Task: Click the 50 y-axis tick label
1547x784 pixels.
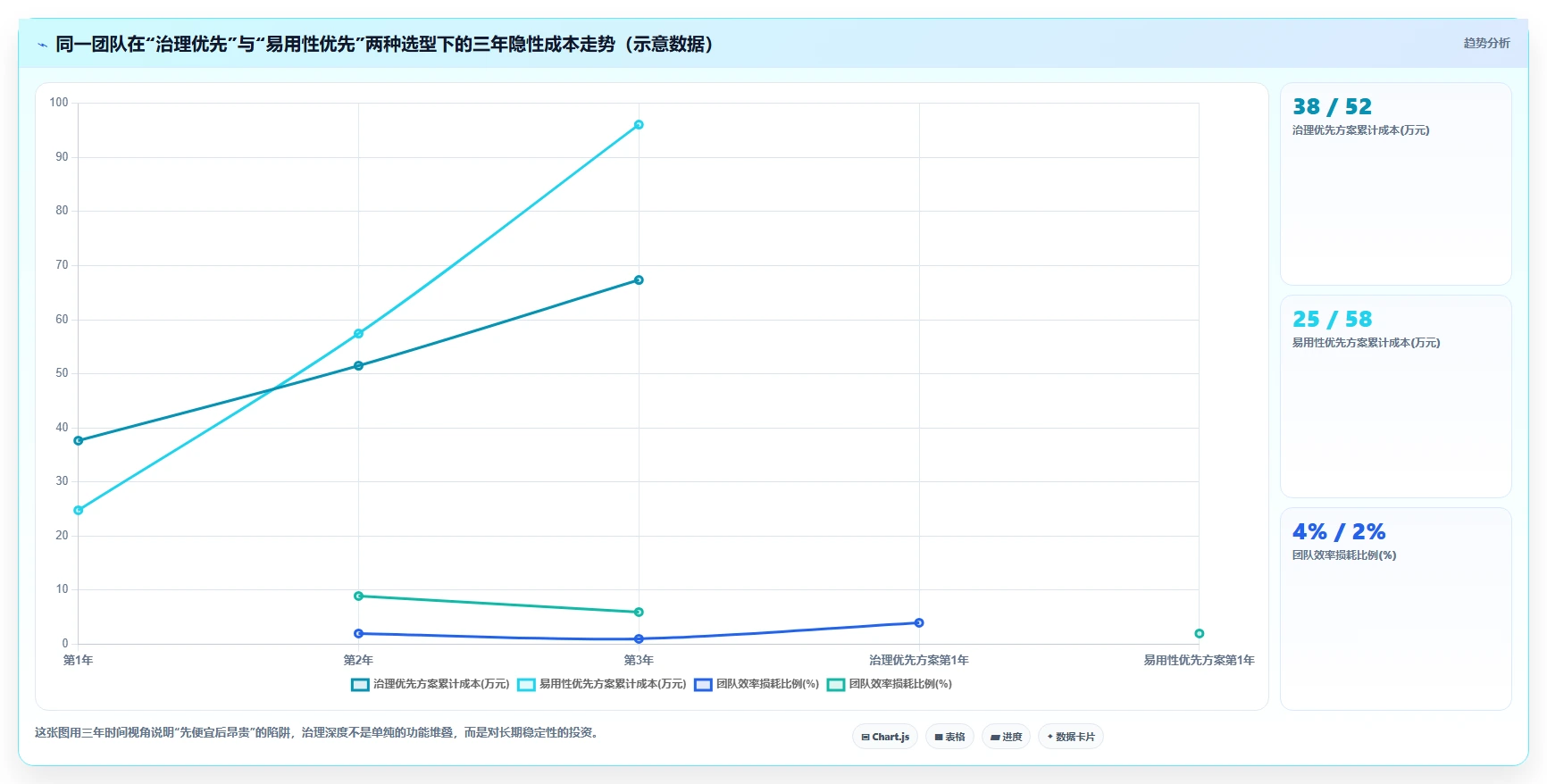Action: [62, 373]
